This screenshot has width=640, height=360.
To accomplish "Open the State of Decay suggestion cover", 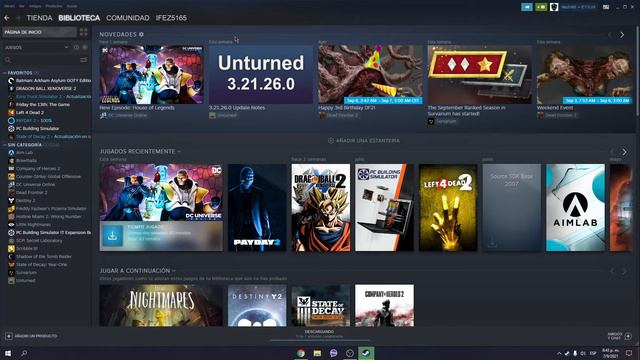I will pyautogui.click(x=321, y=305).
